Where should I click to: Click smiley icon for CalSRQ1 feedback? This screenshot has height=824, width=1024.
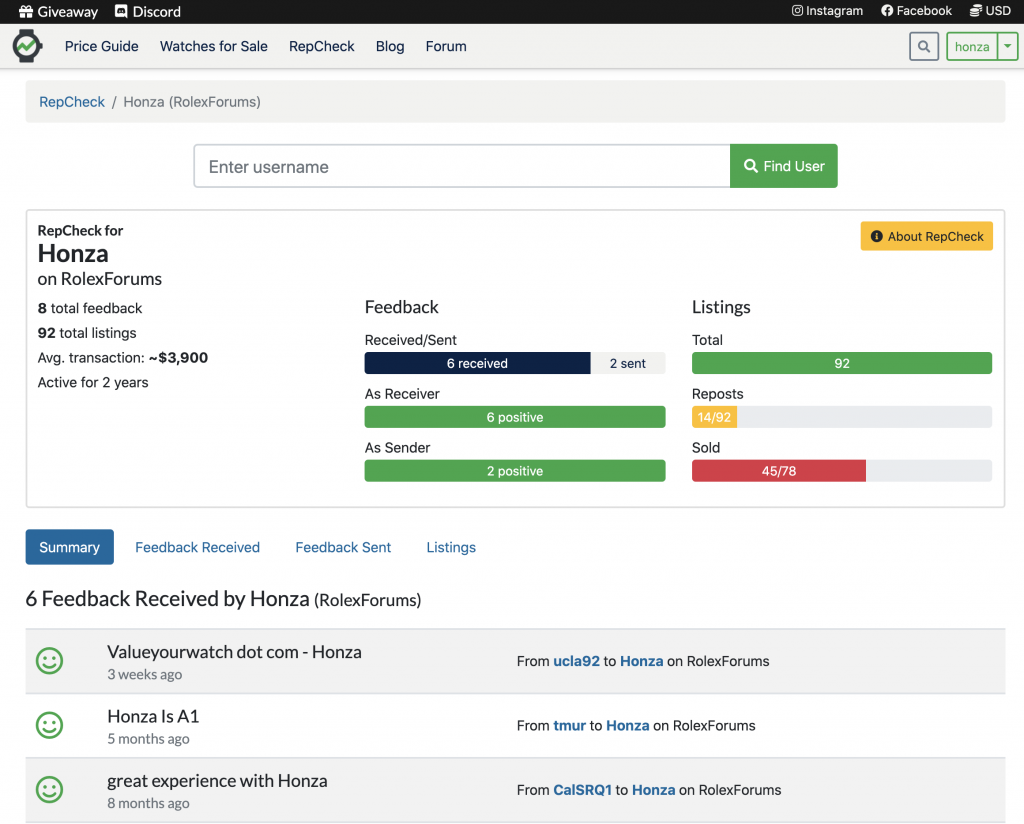(50, 789)
